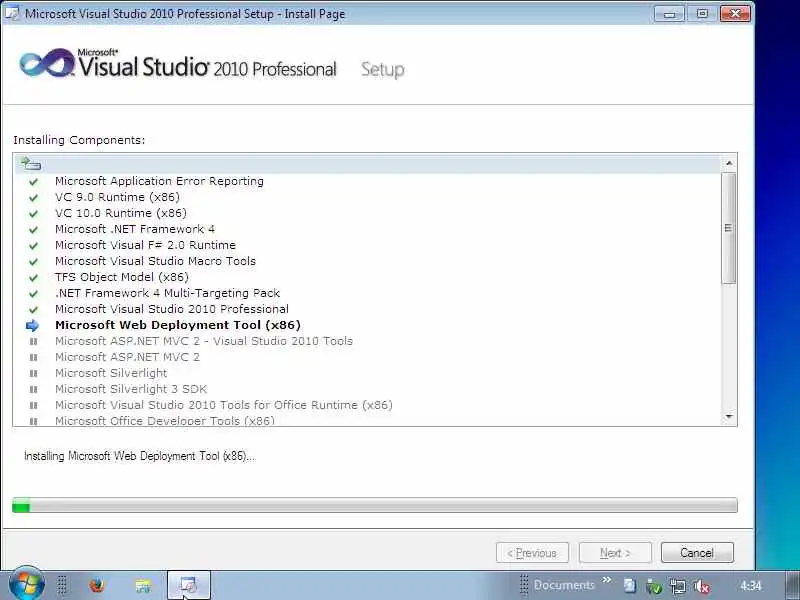This screenshot has width=800, height=600.
Task: Click the scrollbar down arrow
Action: click(729, 417)
